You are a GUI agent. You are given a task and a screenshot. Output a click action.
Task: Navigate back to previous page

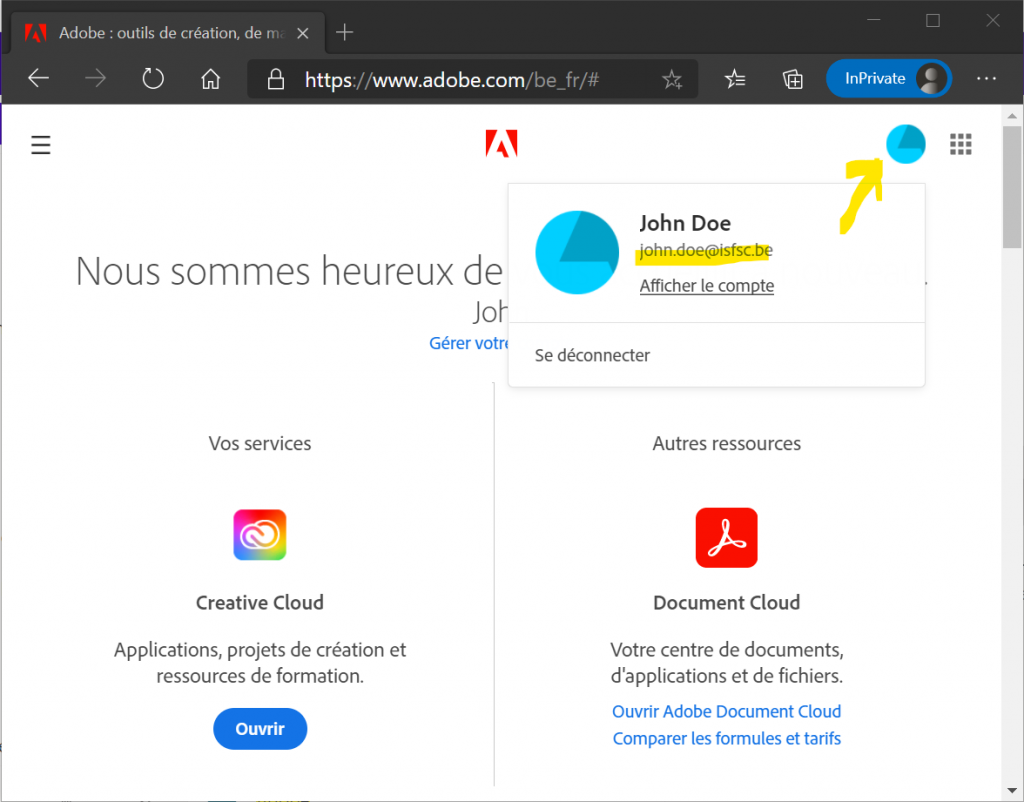tap(39, 79)
